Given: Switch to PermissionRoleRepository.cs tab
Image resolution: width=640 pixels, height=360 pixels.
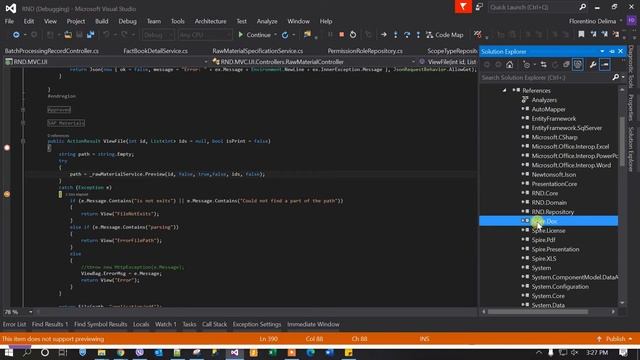Looking at the screenshot, I should click(x=365, y=51).
